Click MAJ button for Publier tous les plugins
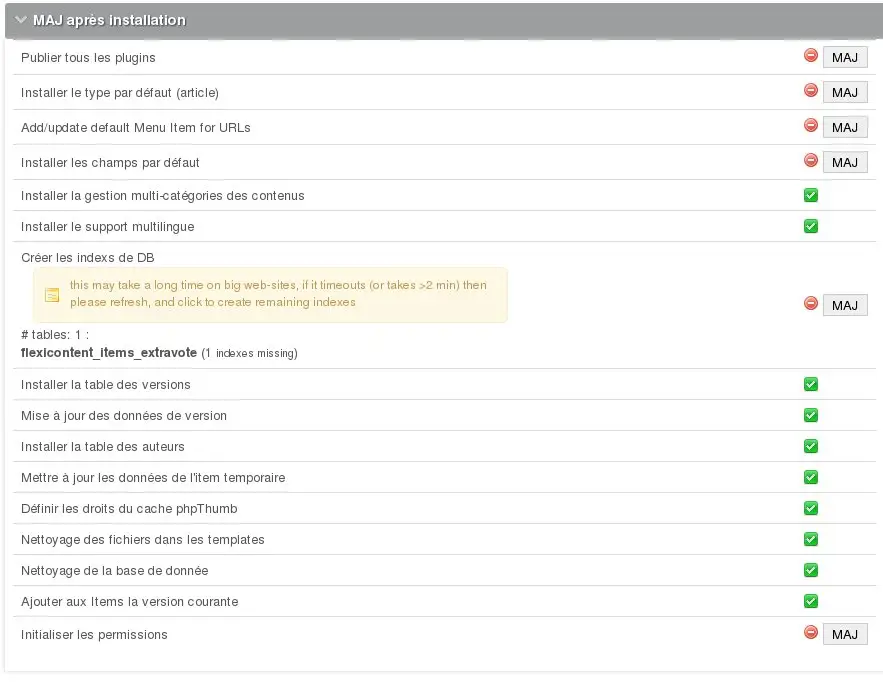The height and width of the screenshot is (689, 883). point(845,57)
